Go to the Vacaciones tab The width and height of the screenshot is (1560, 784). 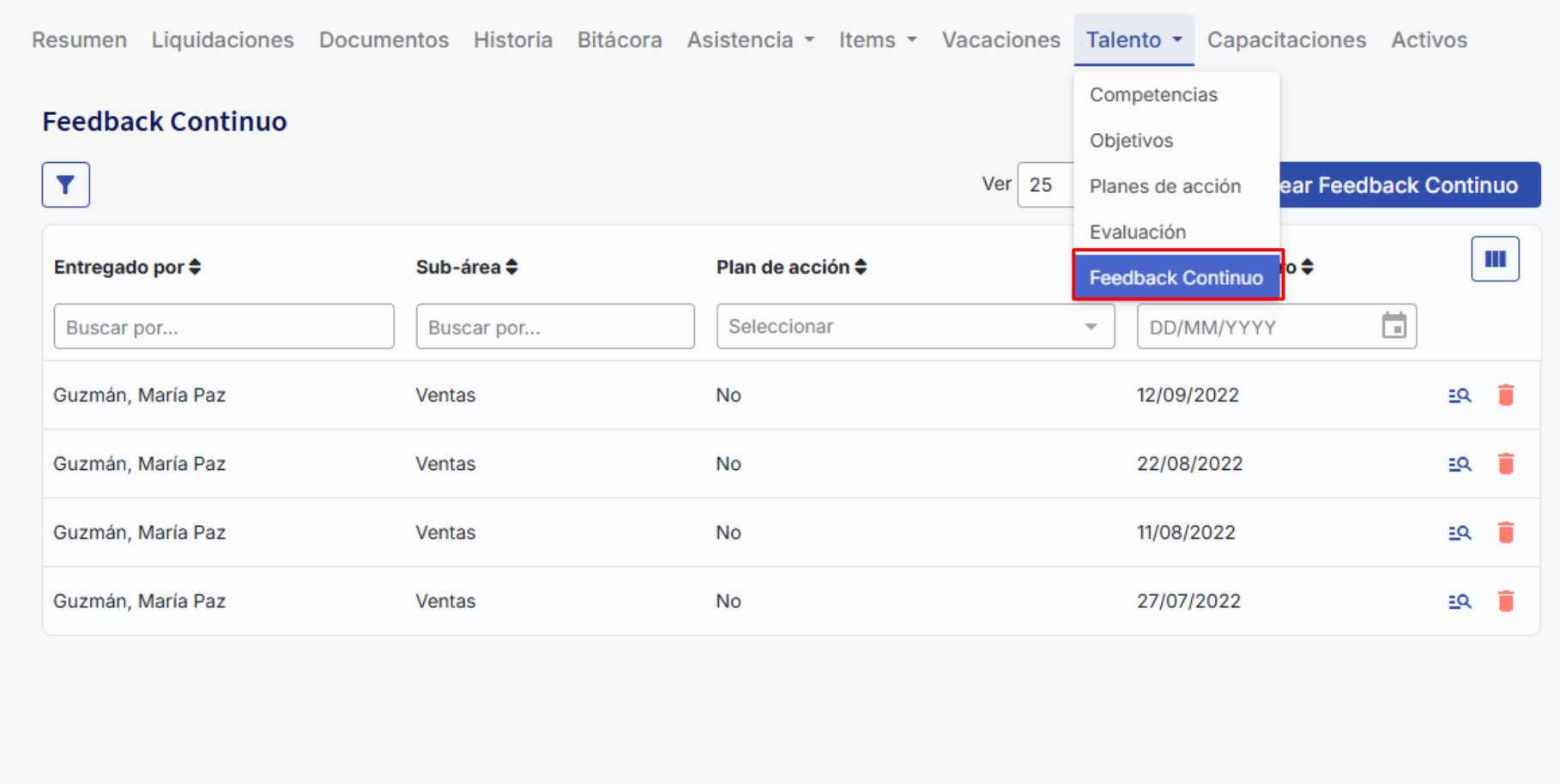coord(1001,40)
